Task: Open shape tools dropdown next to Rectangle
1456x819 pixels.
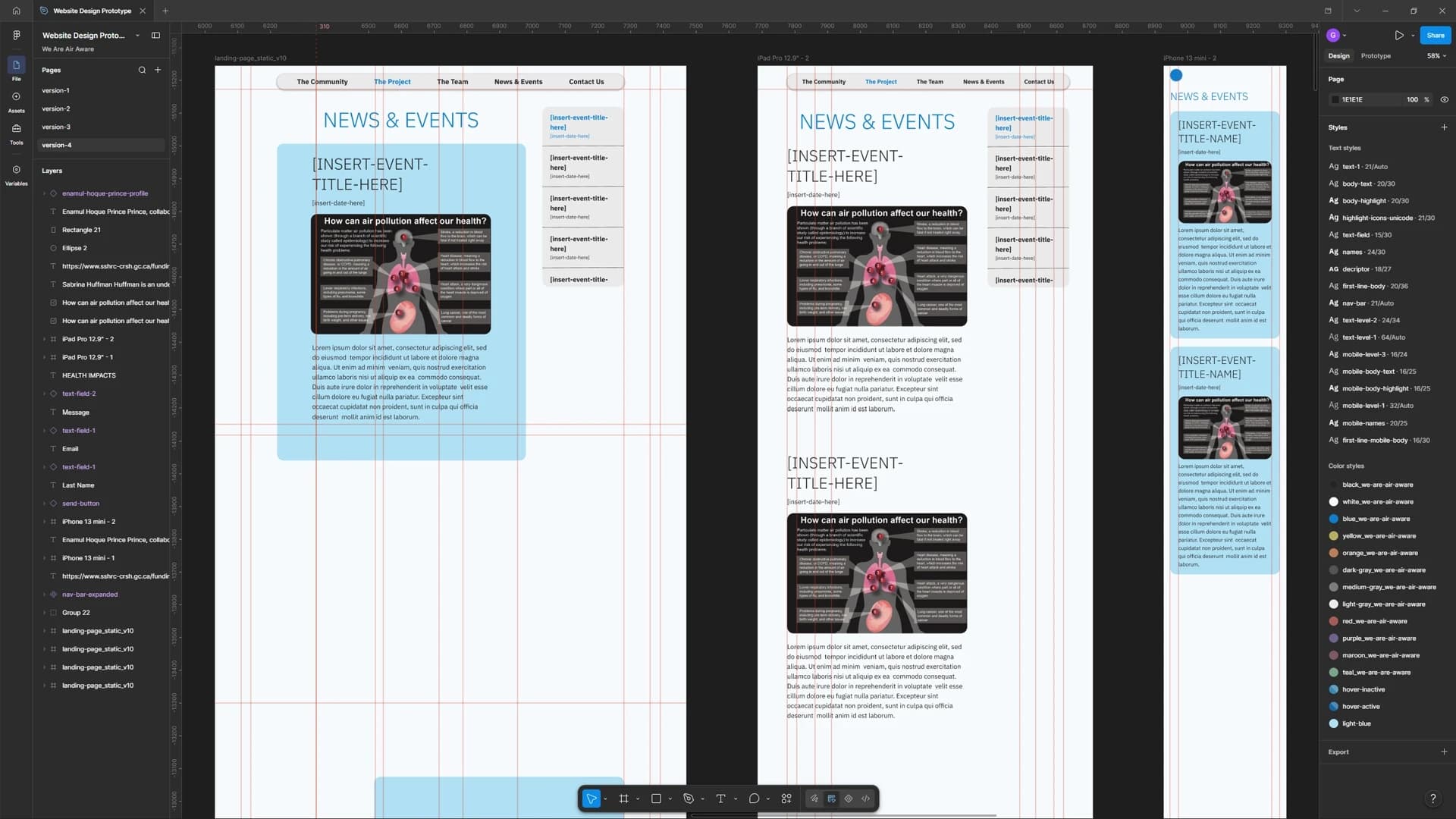Action: pyautogui.click(x=670, y=799)
